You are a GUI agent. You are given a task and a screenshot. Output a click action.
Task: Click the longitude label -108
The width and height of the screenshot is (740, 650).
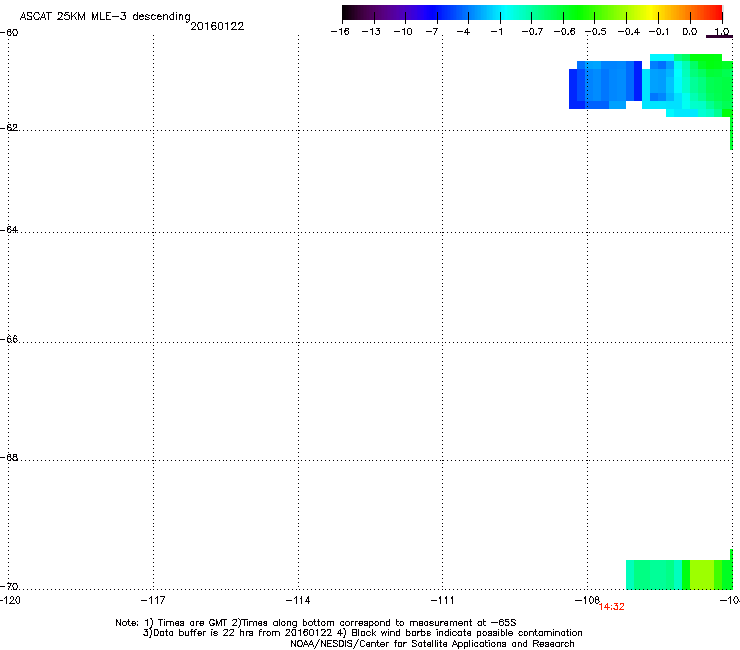(587, 600)
